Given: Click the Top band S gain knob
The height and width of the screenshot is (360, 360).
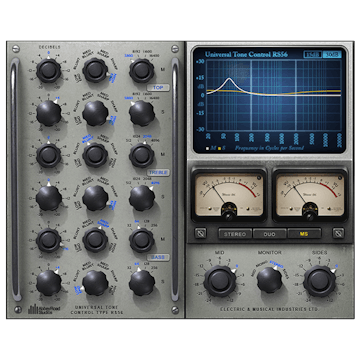Looking at the screenshot, I should [49, 113].
